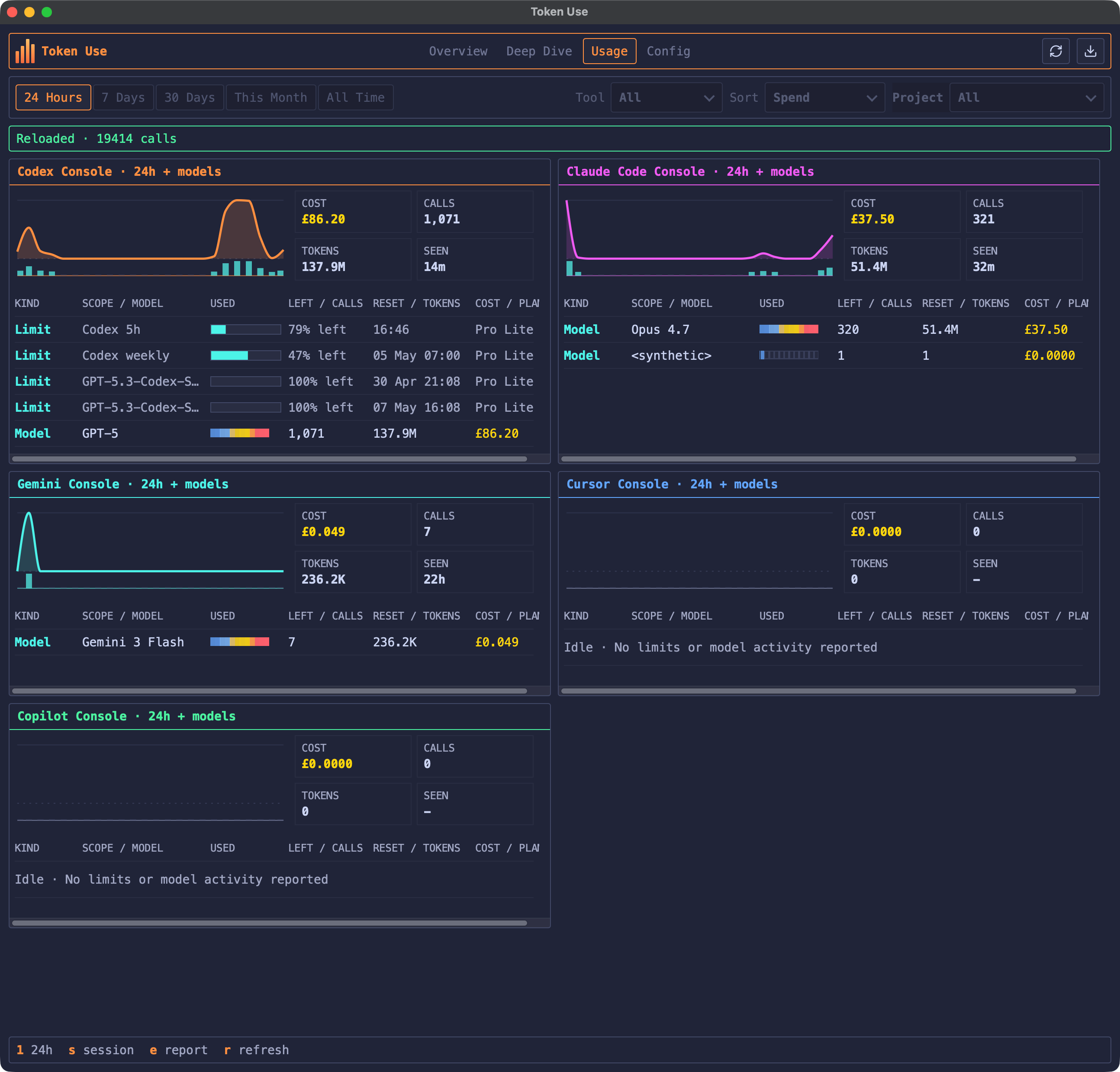Click the Copilot Console horizontal scrollbar

click(270, 923)
